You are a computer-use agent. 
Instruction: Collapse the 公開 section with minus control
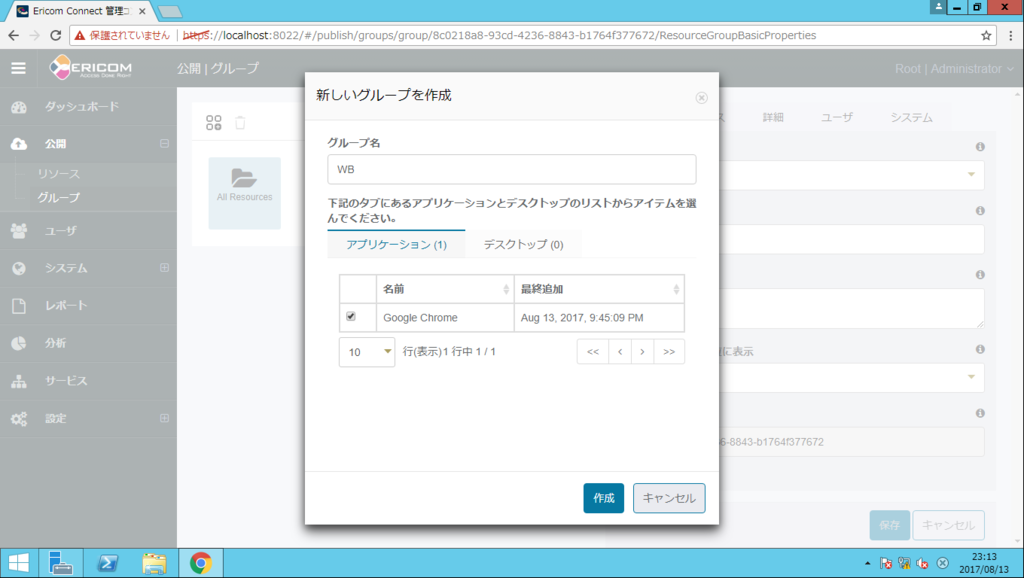point(166,143)
